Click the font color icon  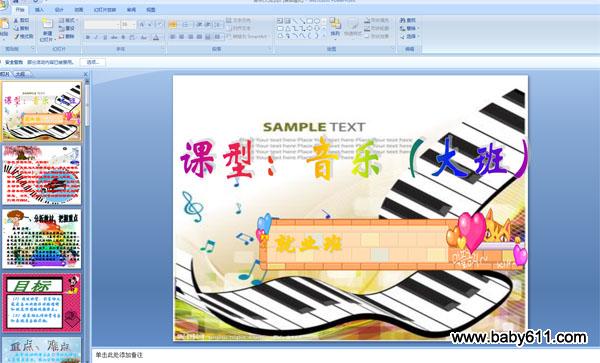156,37
